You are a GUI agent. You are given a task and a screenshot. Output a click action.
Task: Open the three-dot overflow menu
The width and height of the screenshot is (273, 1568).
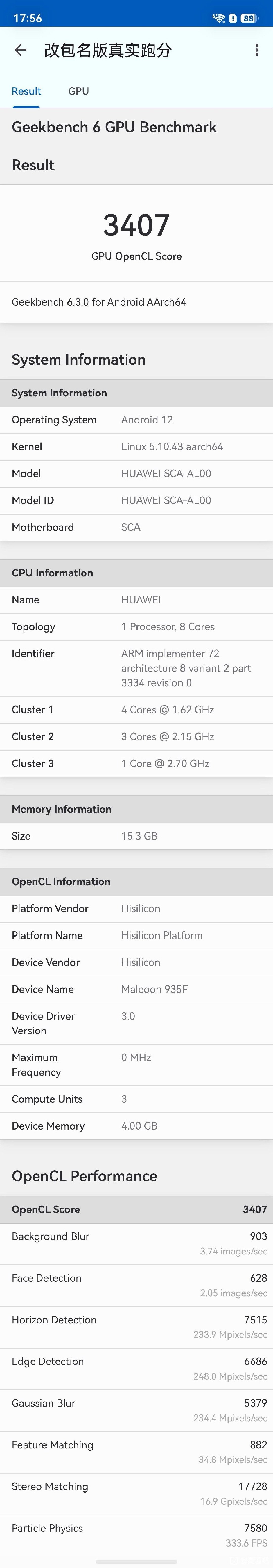point(257,50)
